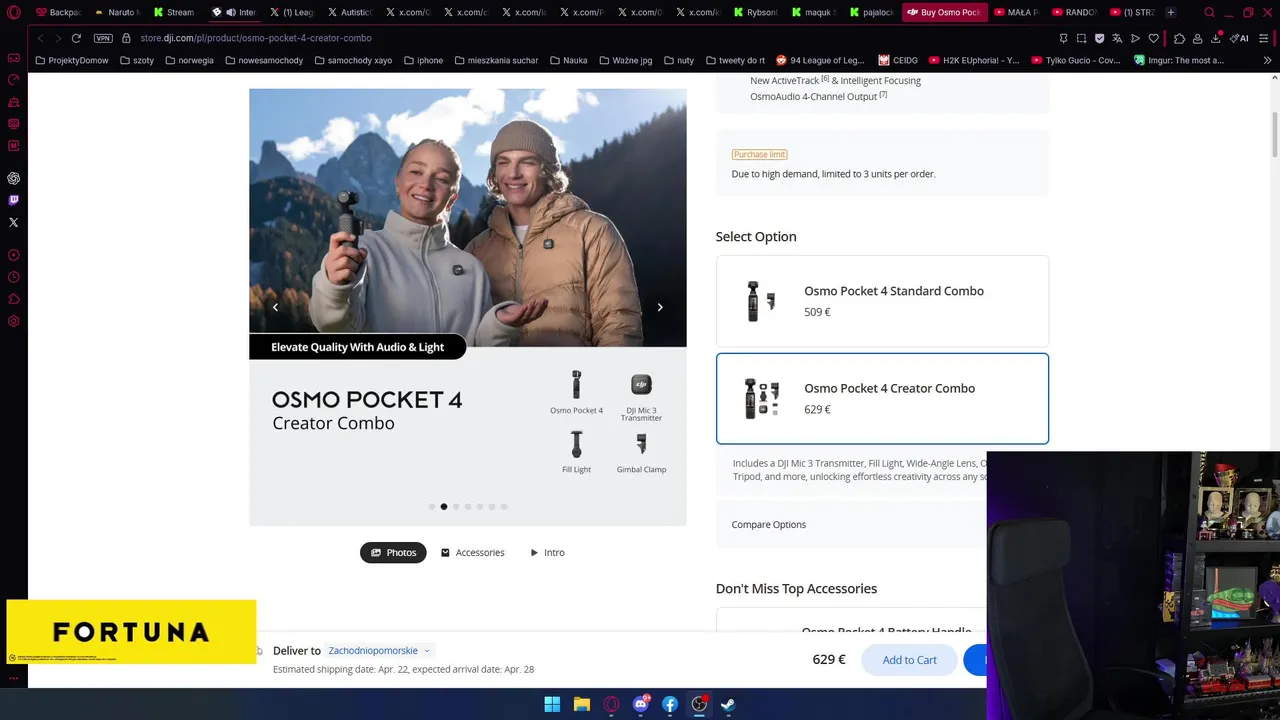Jump to last carousel dot
This screenshot has width=1280, height=720.
coord(504,507)
